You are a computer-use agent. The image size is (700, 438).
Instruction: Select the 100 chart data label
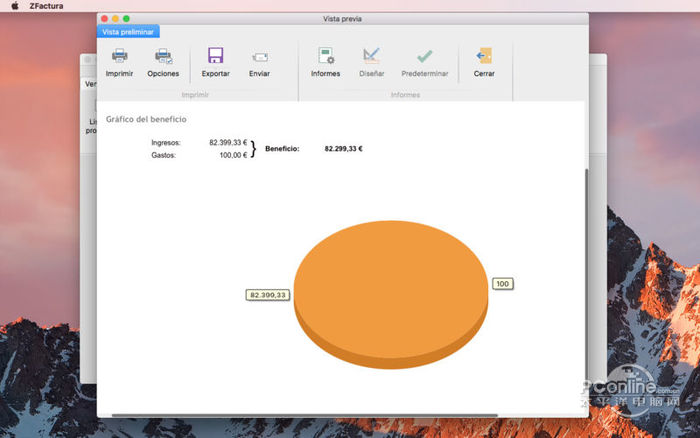coord(503,284)
